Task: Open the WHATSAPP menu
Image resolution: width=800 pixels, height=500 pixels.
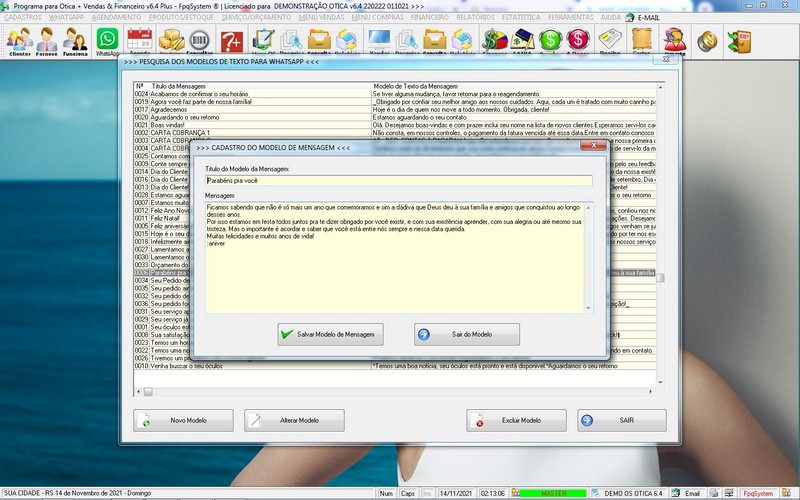Action: (66, 17)
